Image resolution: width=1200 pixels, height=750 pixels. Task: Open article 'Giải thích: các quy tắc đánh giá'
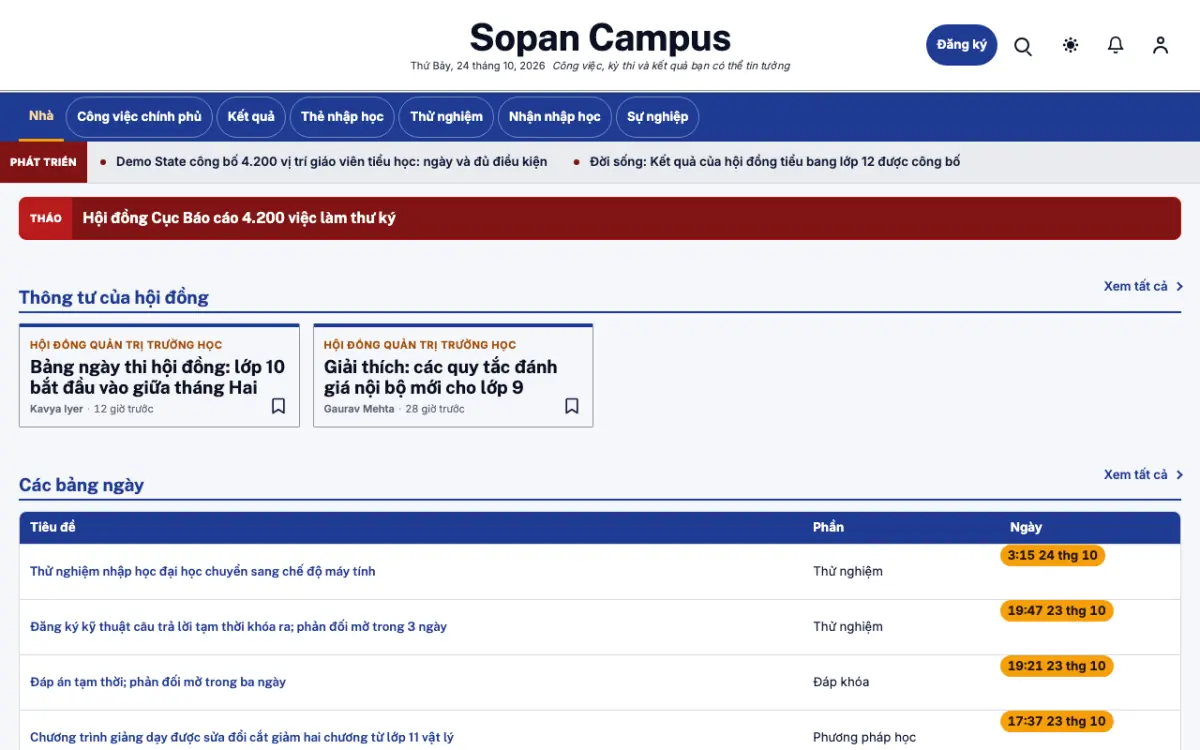(x=441, y=377)
